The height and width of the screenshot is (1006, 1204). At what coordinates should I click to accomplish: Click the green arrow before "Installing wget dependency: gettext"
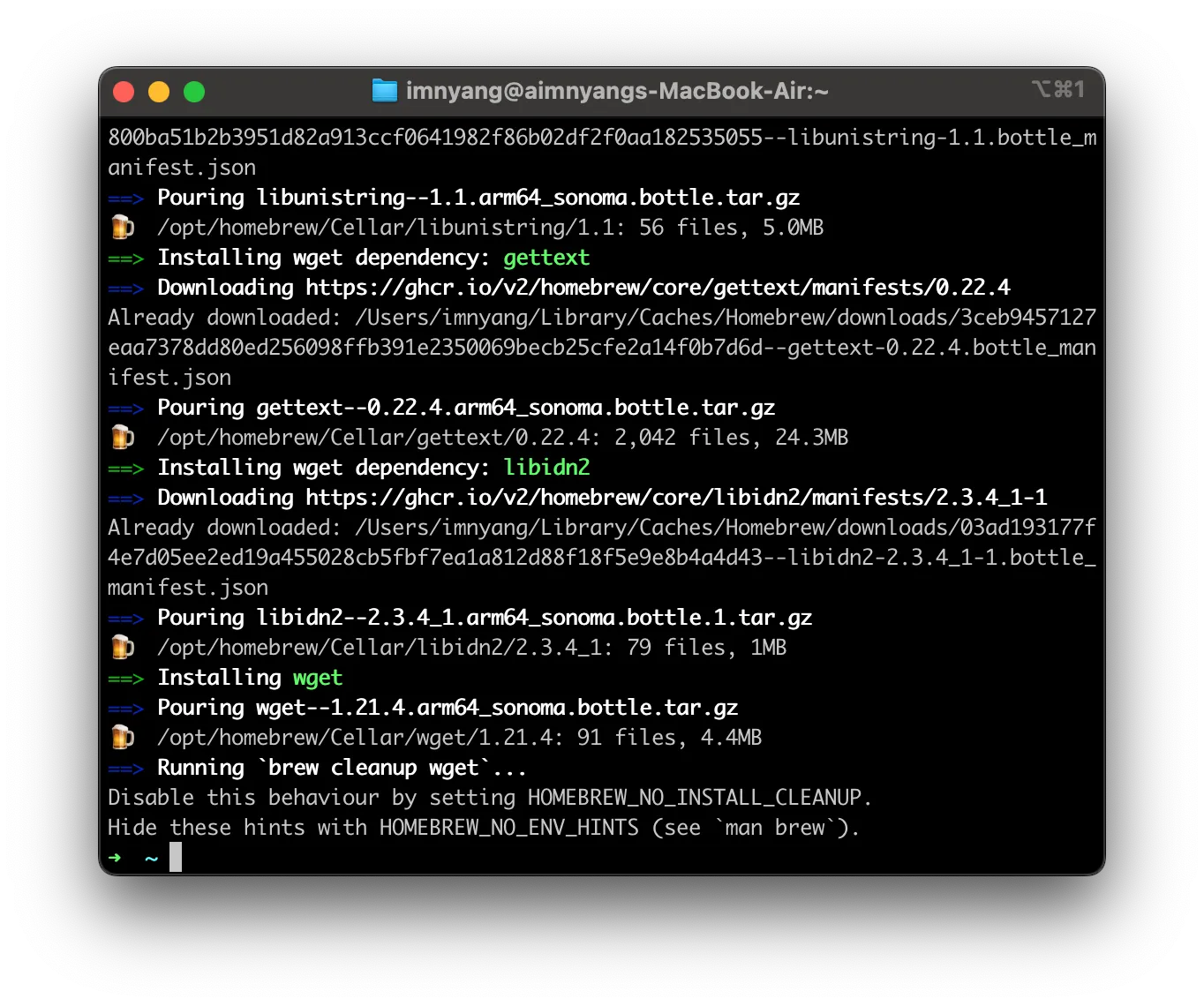pyautogui.click(x=125, y=259)
